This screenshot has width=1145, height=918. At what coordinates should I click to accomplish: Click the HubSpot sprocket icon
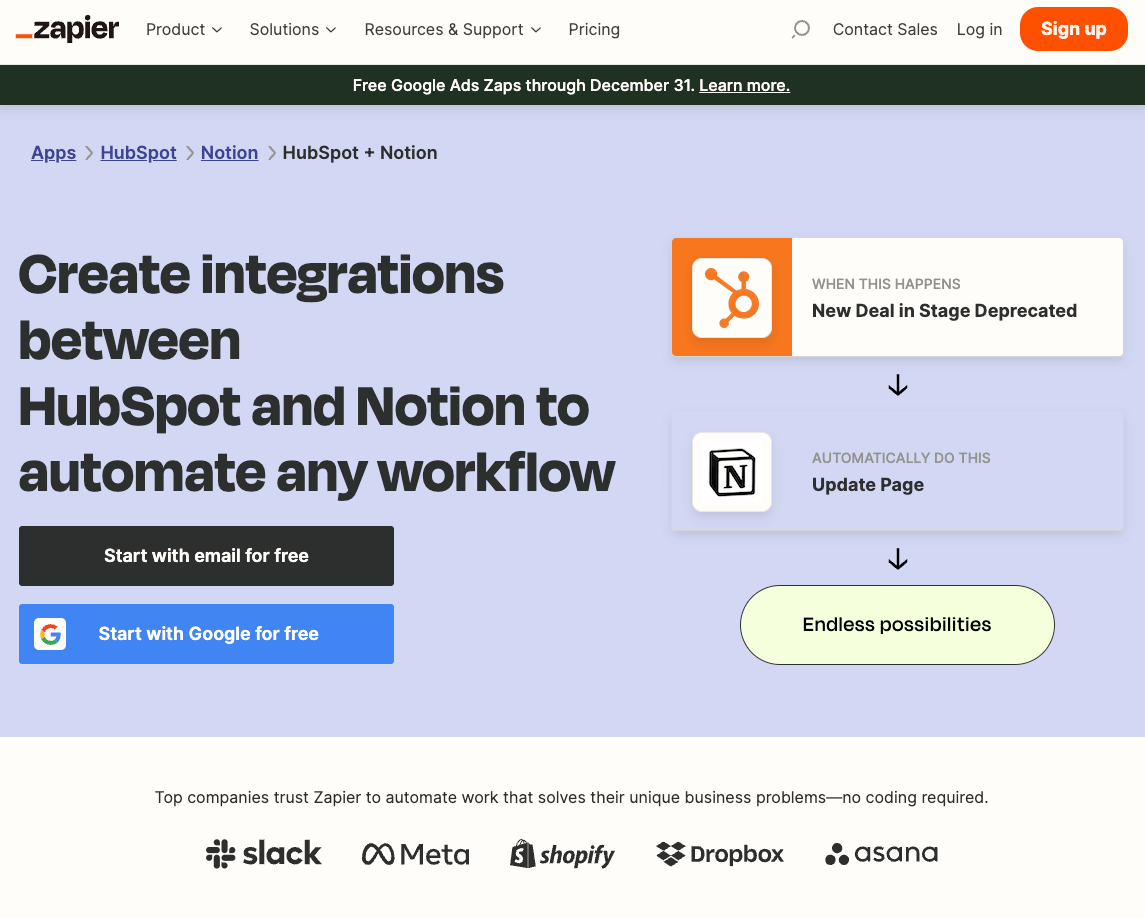[732, 297]
